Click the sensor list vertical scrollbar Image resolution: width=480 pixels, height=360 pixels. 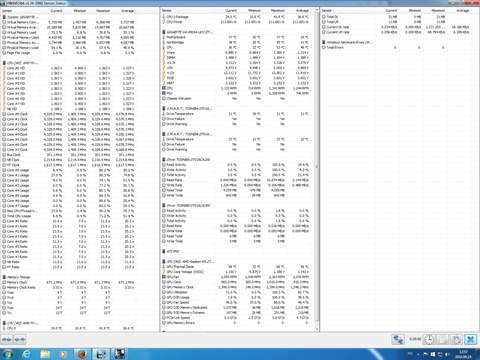pyautogui.click(x=316, y=167)
